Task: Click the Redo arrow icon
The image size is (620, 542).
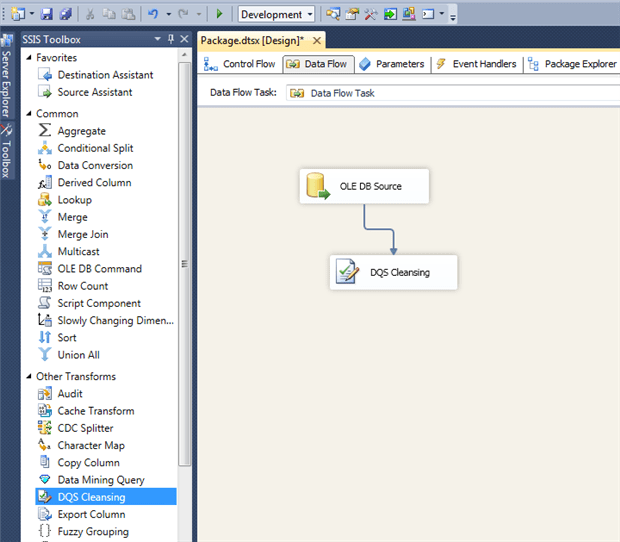Action: tap(183, 14)
